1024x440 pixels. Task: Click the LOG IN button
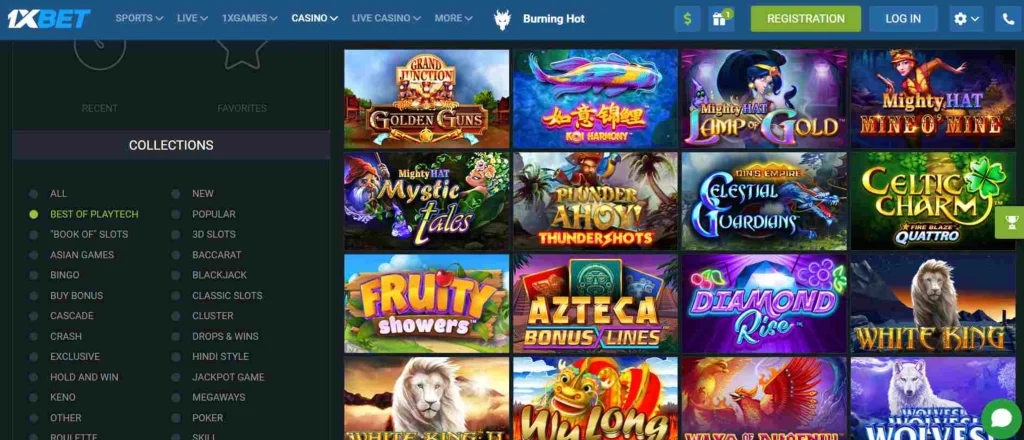point(903,19)
